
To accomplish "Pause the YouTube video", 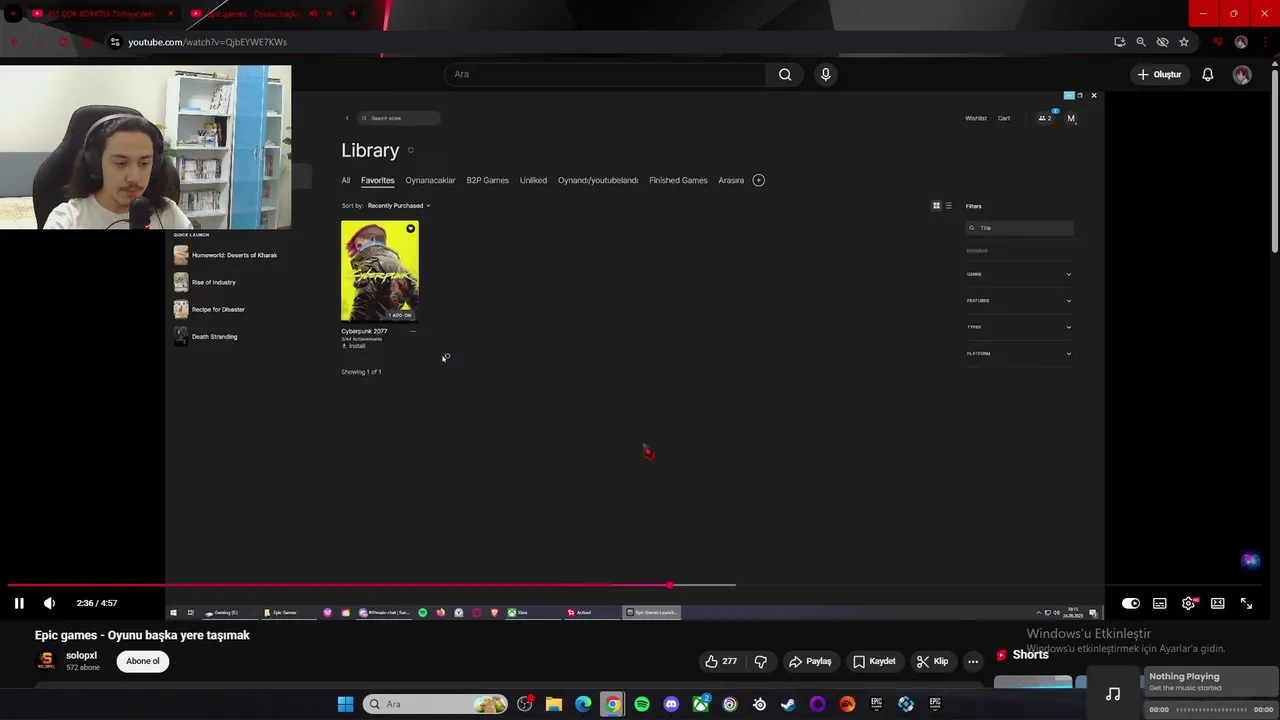I will tap(19, 603).
